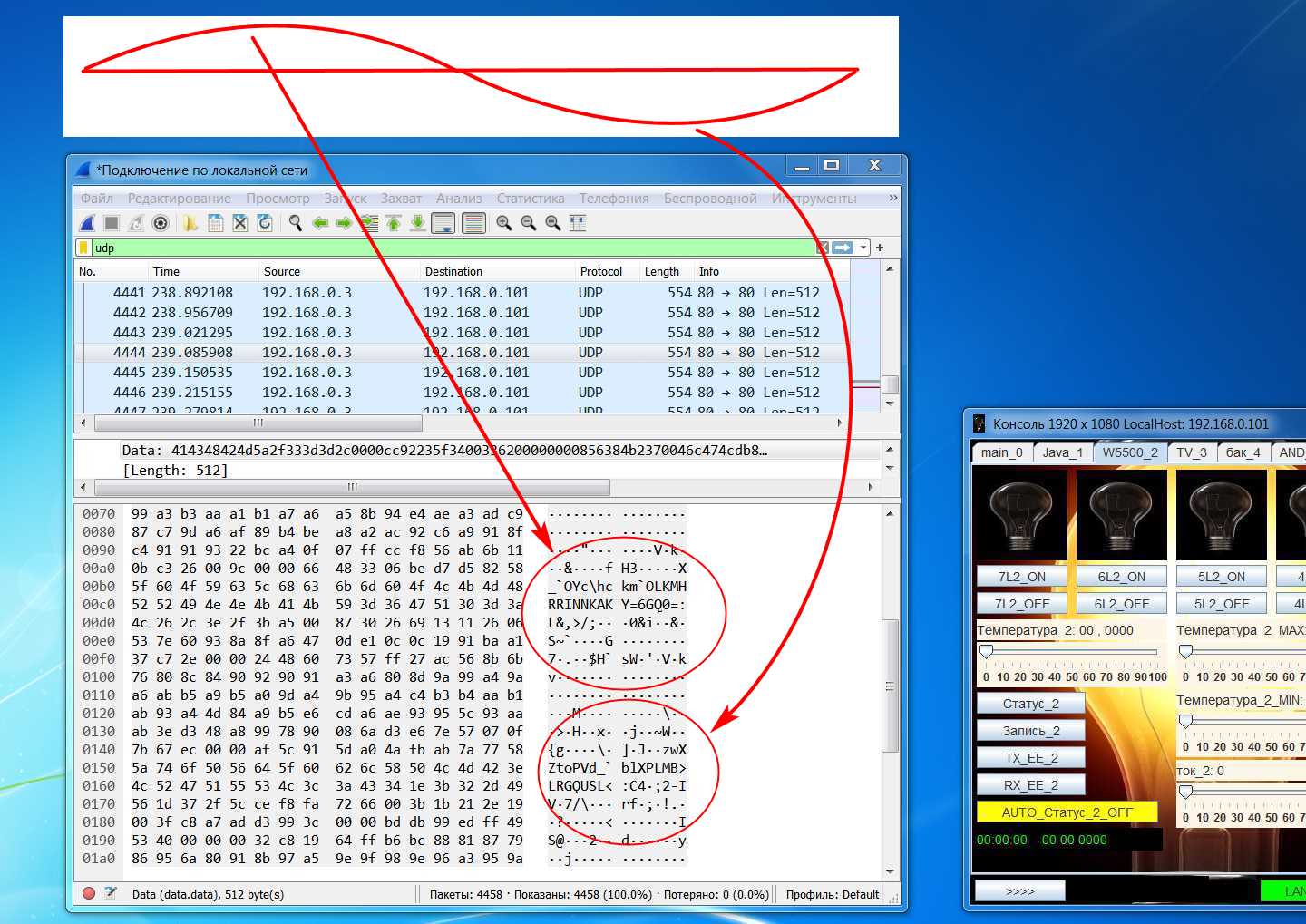Zoom out packet text
The image size is (1306, 924).
[x=529, y=222]
